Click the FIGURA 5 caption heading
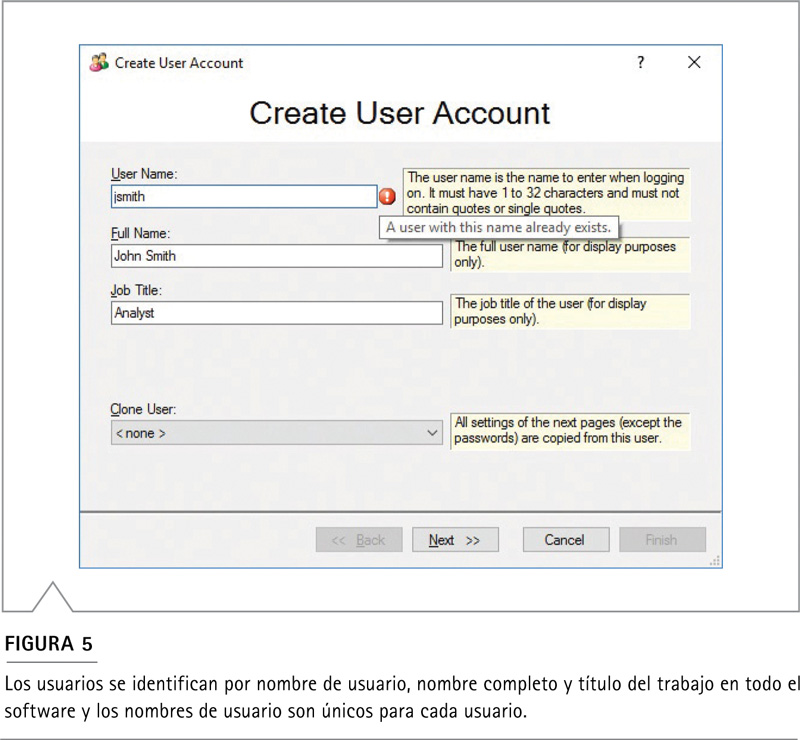 pyautogui.click(x=49, y=644)
